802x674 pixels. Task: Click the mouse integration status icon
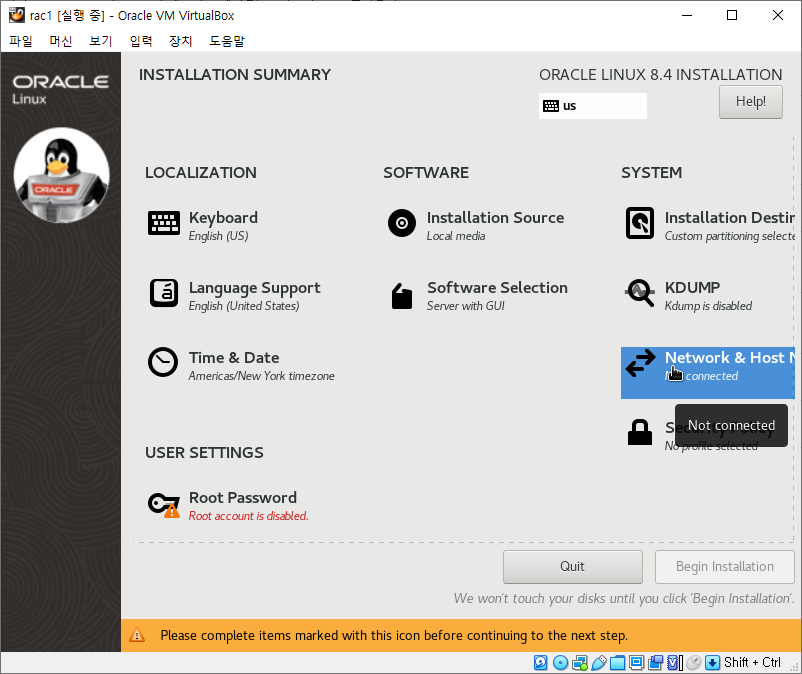[x=693, y=663]
